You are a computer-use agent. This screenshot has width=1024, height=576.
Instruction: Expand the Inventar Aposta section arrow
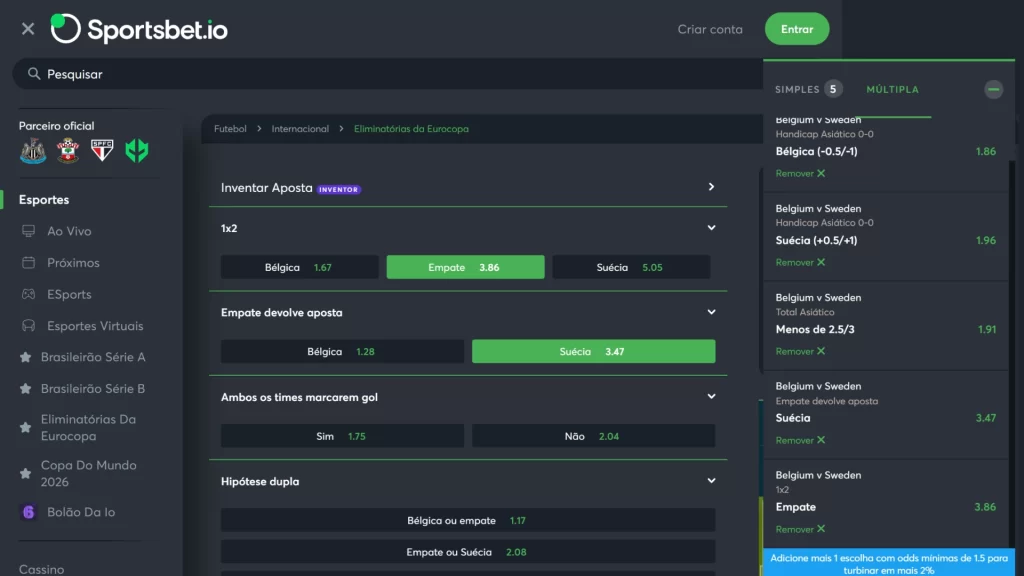coord(711,187)
